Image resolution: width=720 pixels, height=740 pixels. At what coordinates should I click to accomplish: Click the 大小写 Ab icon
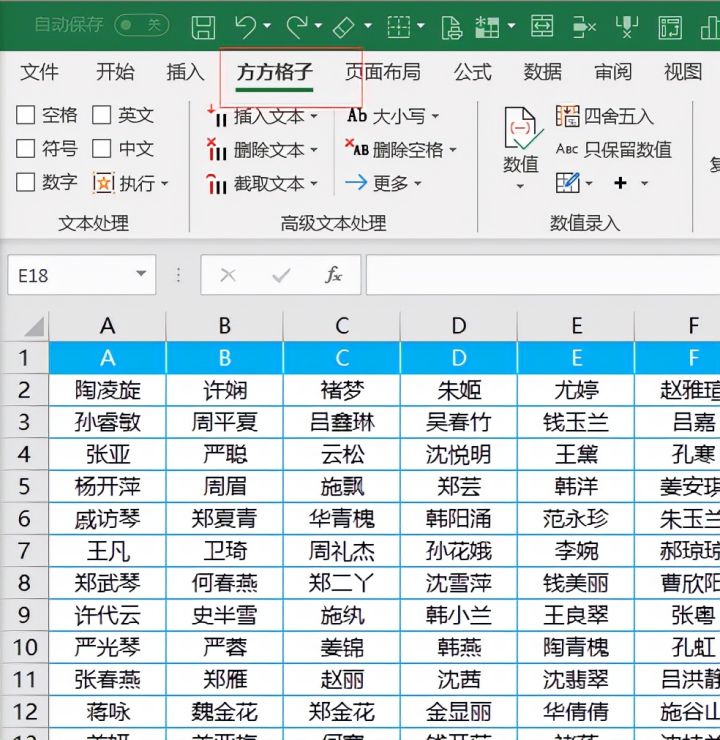click(x=357, y=115)
